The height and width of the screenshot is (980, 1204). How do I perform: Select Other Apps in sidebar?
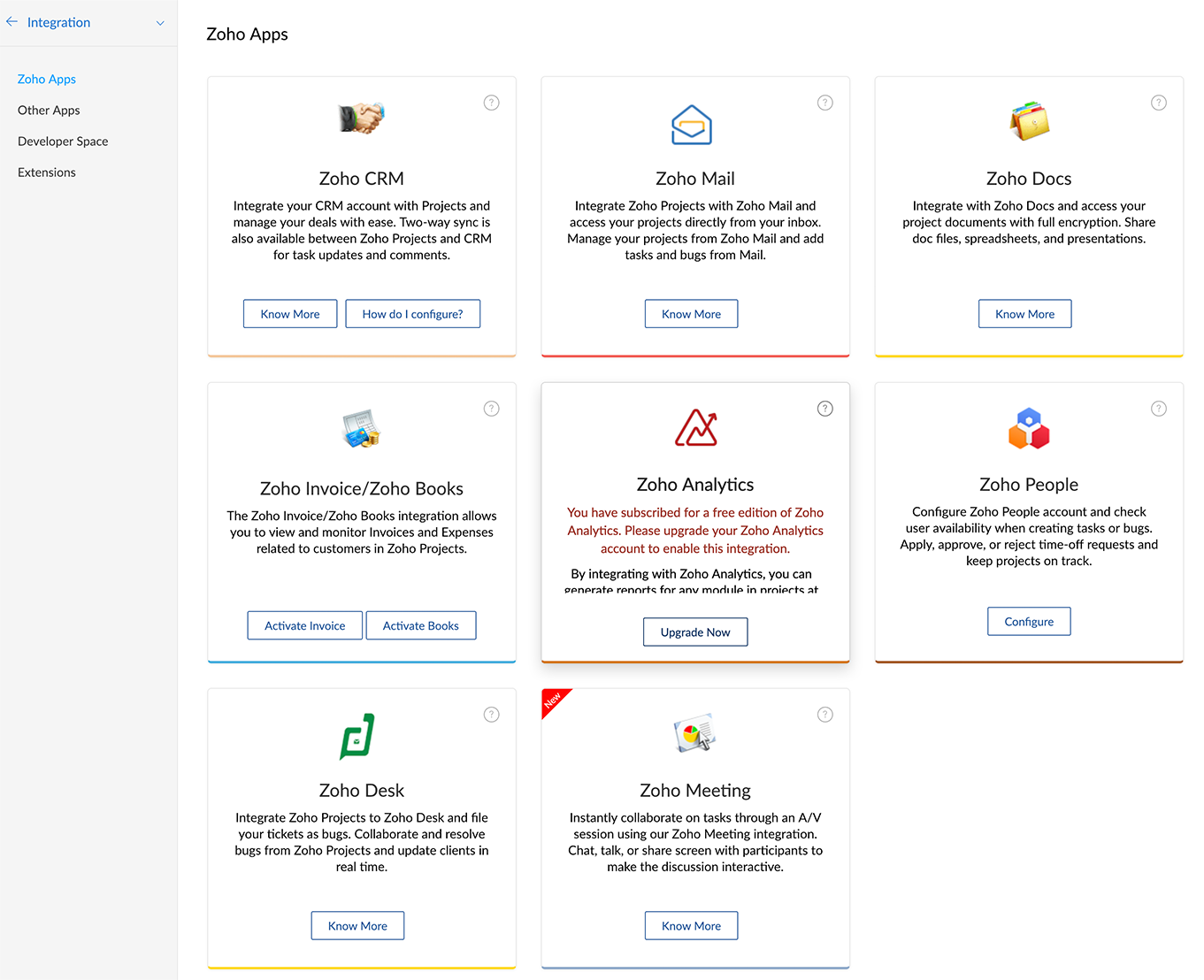coord(49,111)
